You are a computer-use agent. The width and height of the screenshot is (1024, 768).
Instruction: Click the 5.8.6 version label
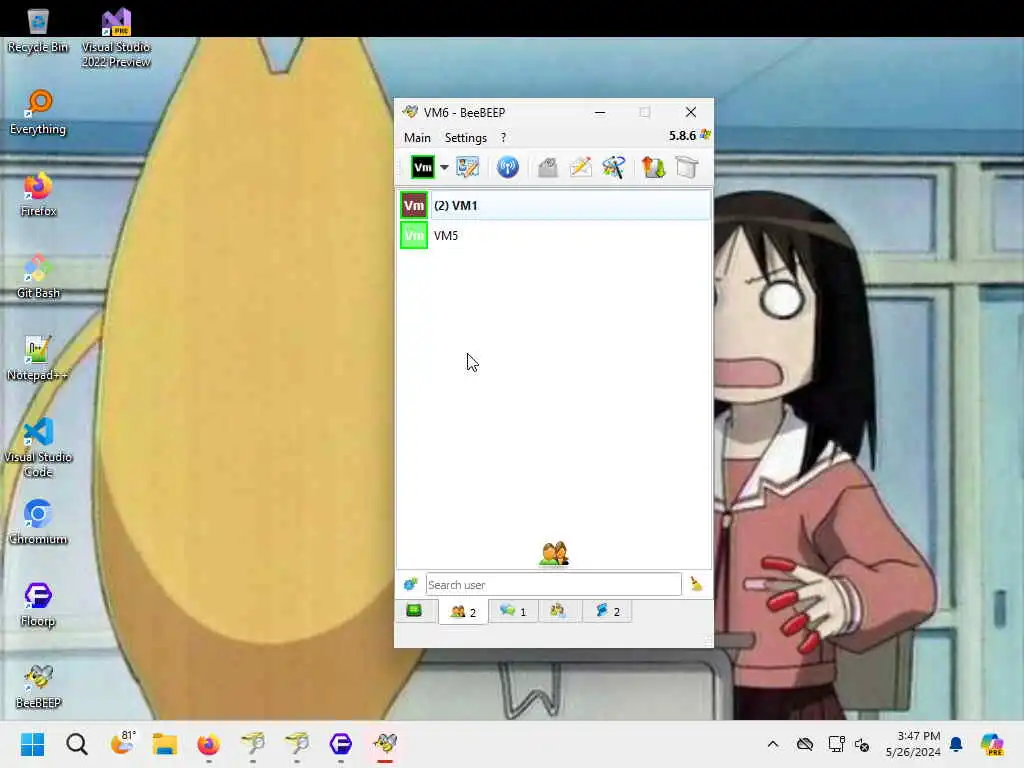682,135
